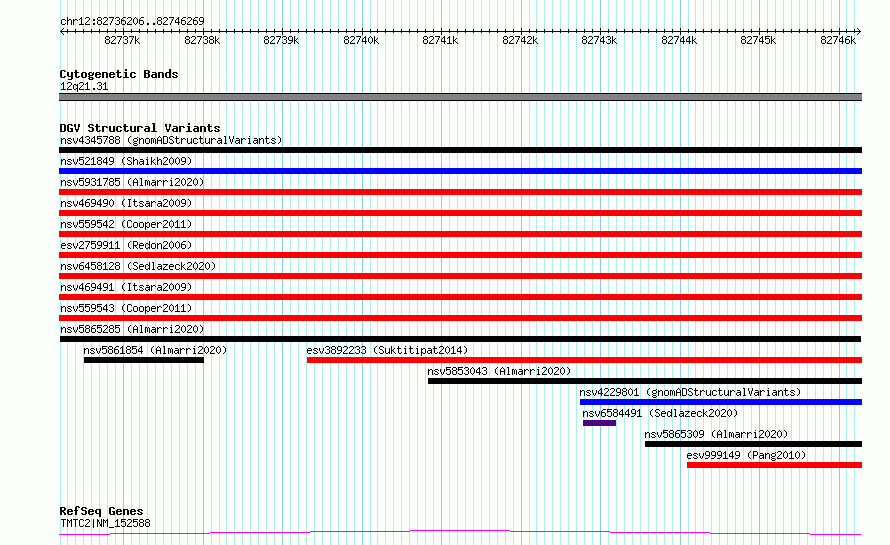
Task: Open esv999149 (Pang2010) label
Action: coord(746,455)
